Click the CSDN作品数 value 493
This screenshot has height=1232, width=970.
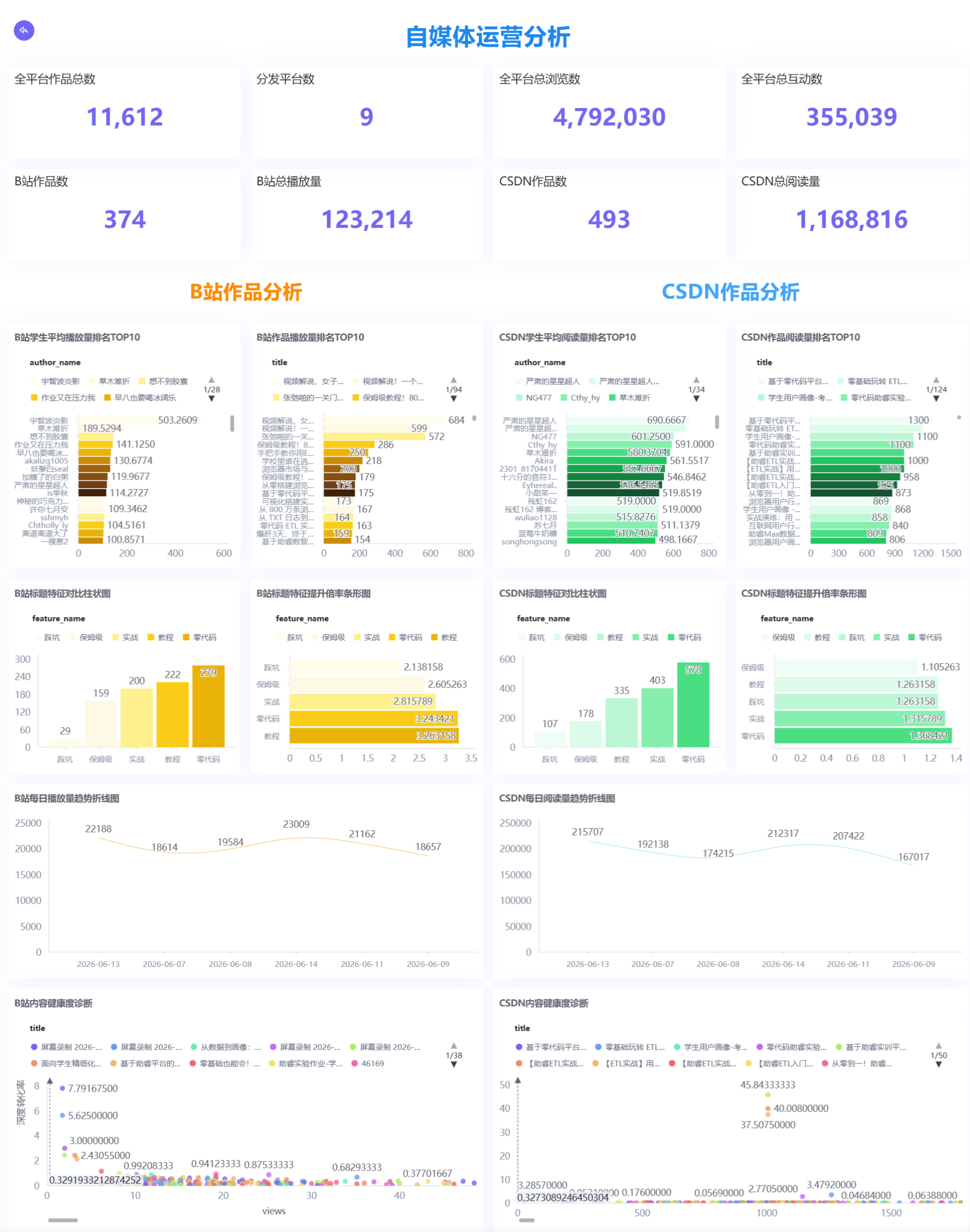click(609, 219)
